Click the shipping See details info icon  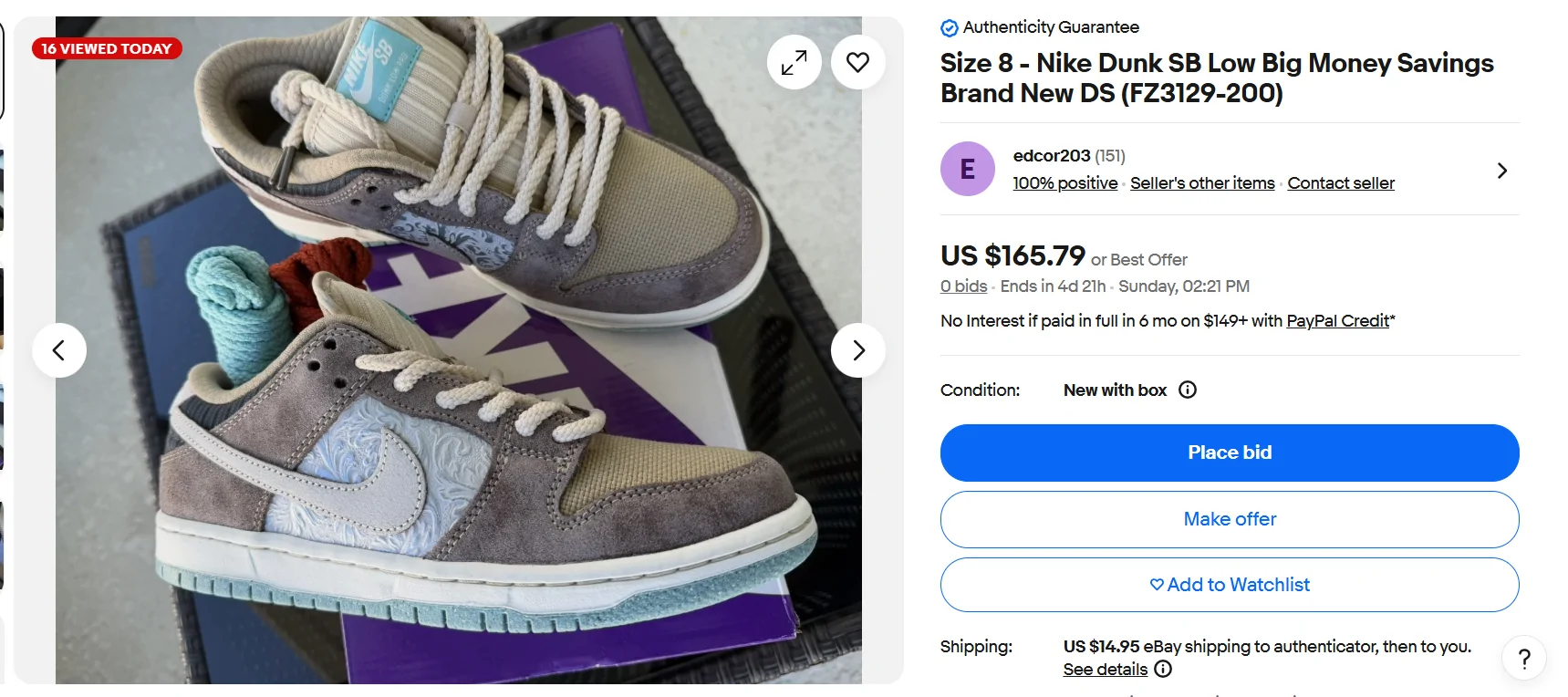tap(1163, 669)
